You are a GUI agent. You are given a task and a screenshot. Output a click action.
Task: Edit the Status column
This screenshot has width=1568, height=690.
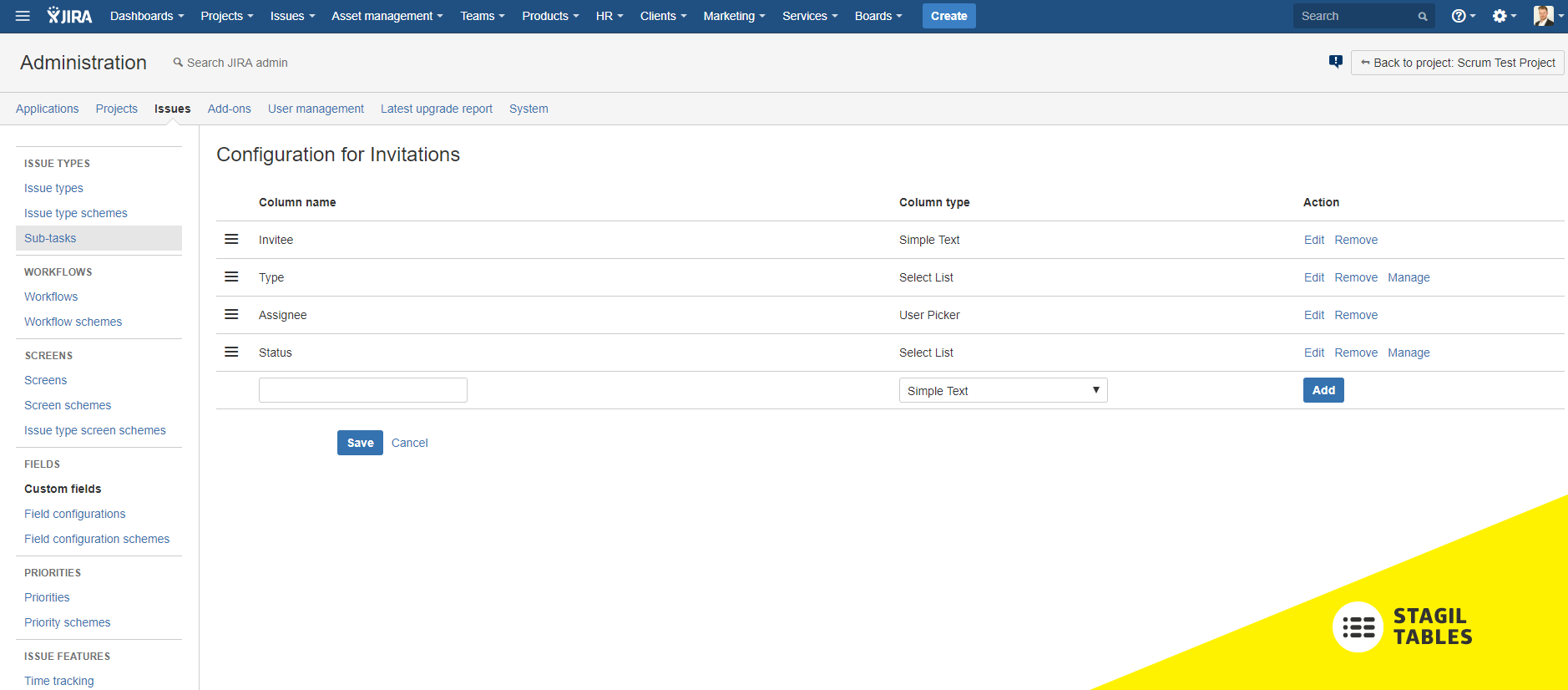1314,353
